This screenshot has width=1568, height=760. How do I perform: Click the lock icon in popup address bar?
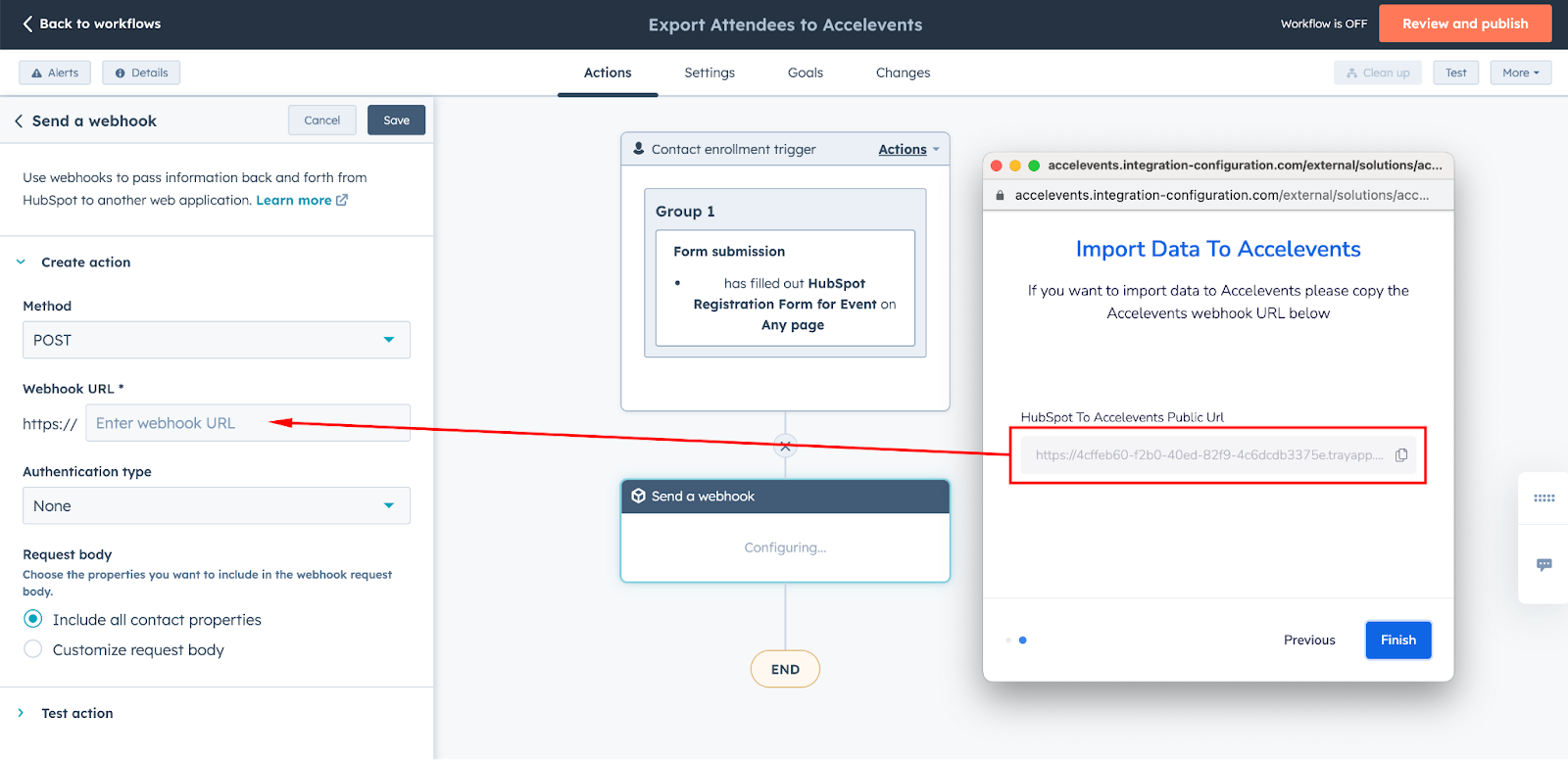pos(1001,195)
